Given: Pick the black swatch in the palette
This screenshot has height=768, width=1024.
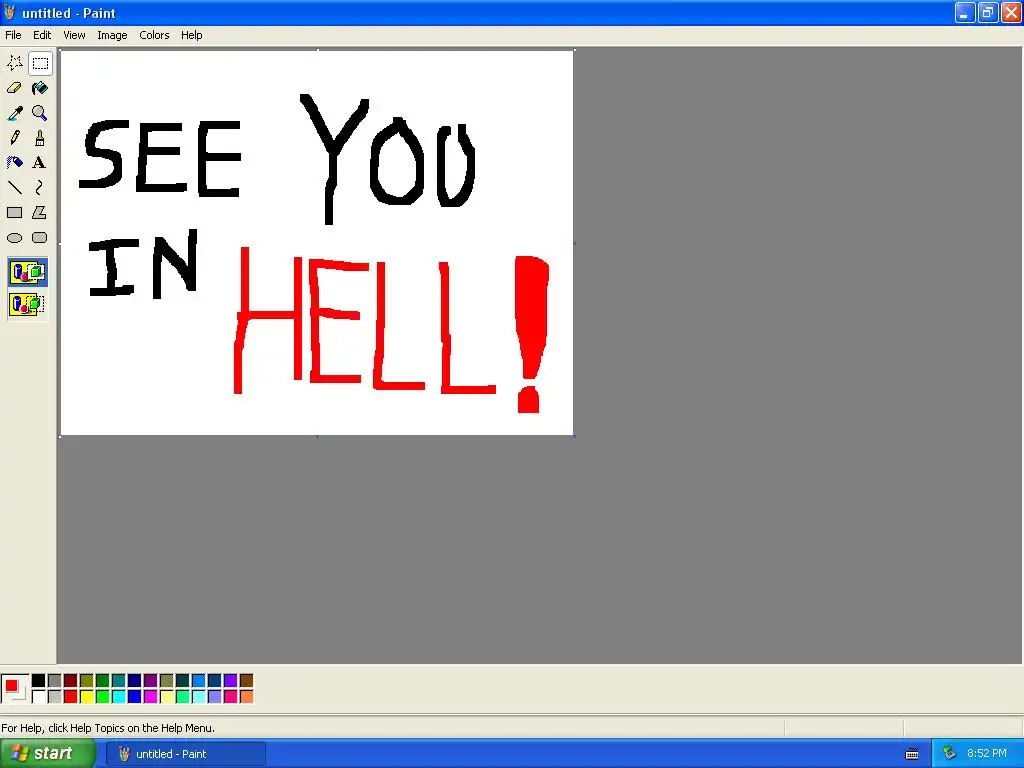Looking at the screenshot, I should [39, 681].
